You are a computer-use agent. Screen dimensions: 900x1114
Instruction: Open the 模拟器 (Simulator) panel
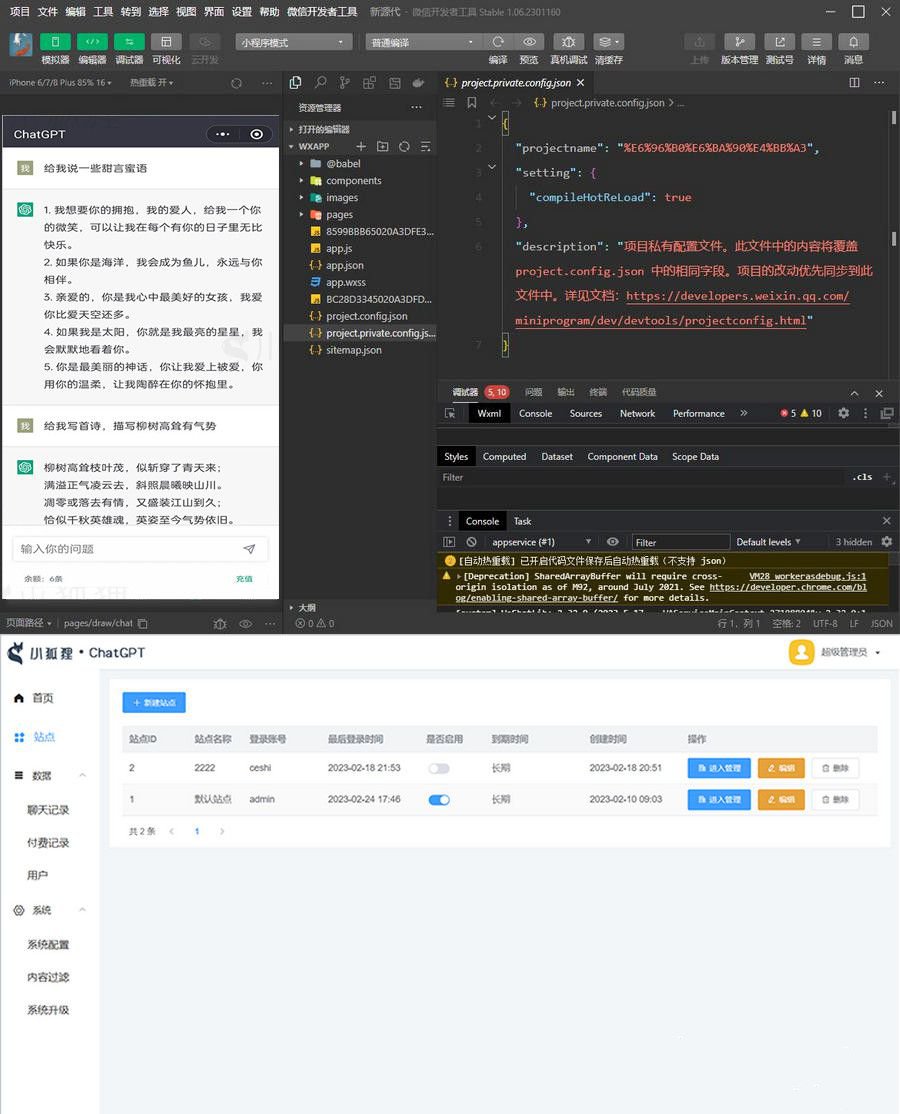[55, 41]
